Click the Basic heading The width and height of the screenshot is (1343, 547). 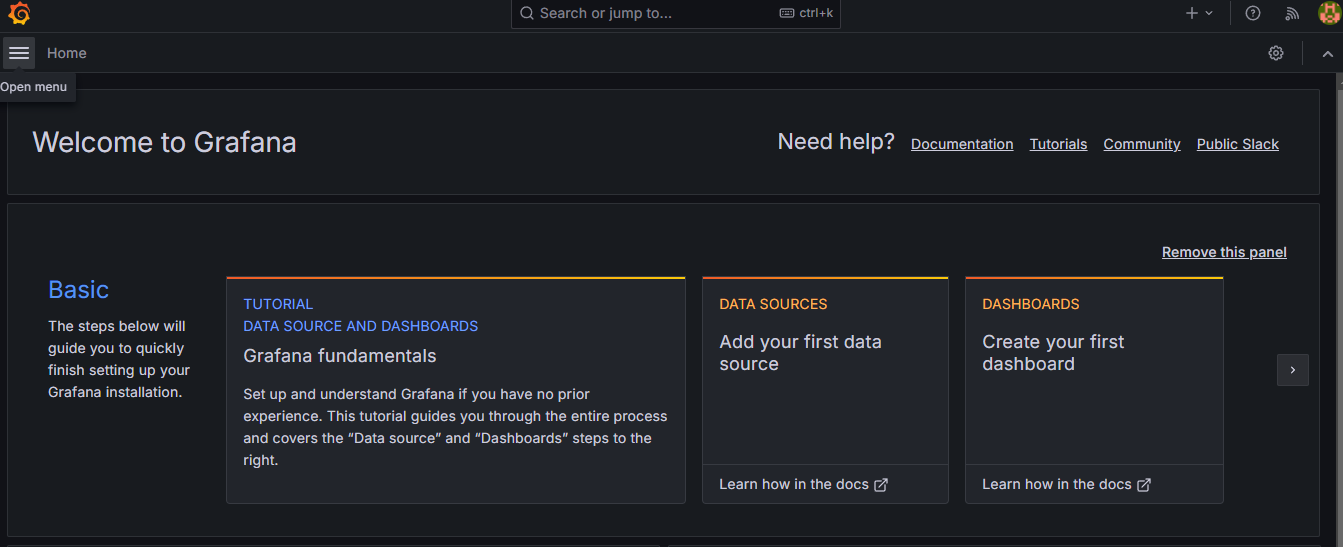click(79, 290)
